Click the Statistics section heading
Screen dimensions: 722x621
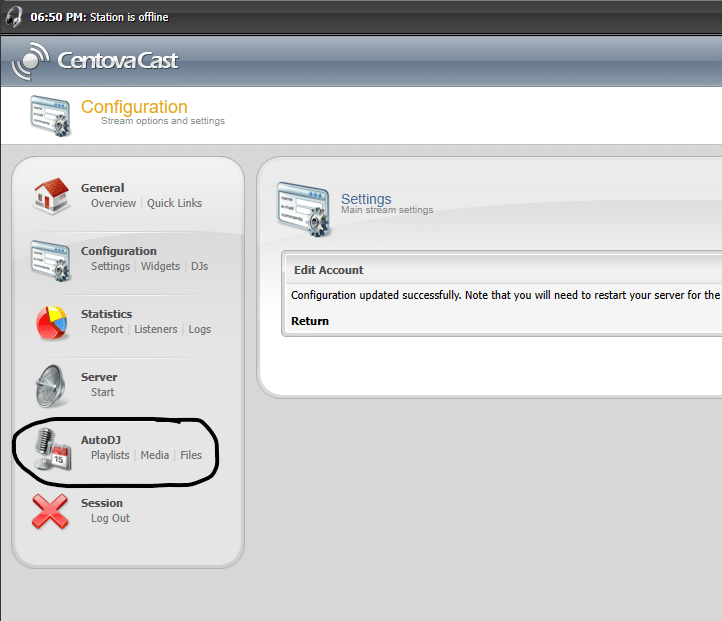106,314
